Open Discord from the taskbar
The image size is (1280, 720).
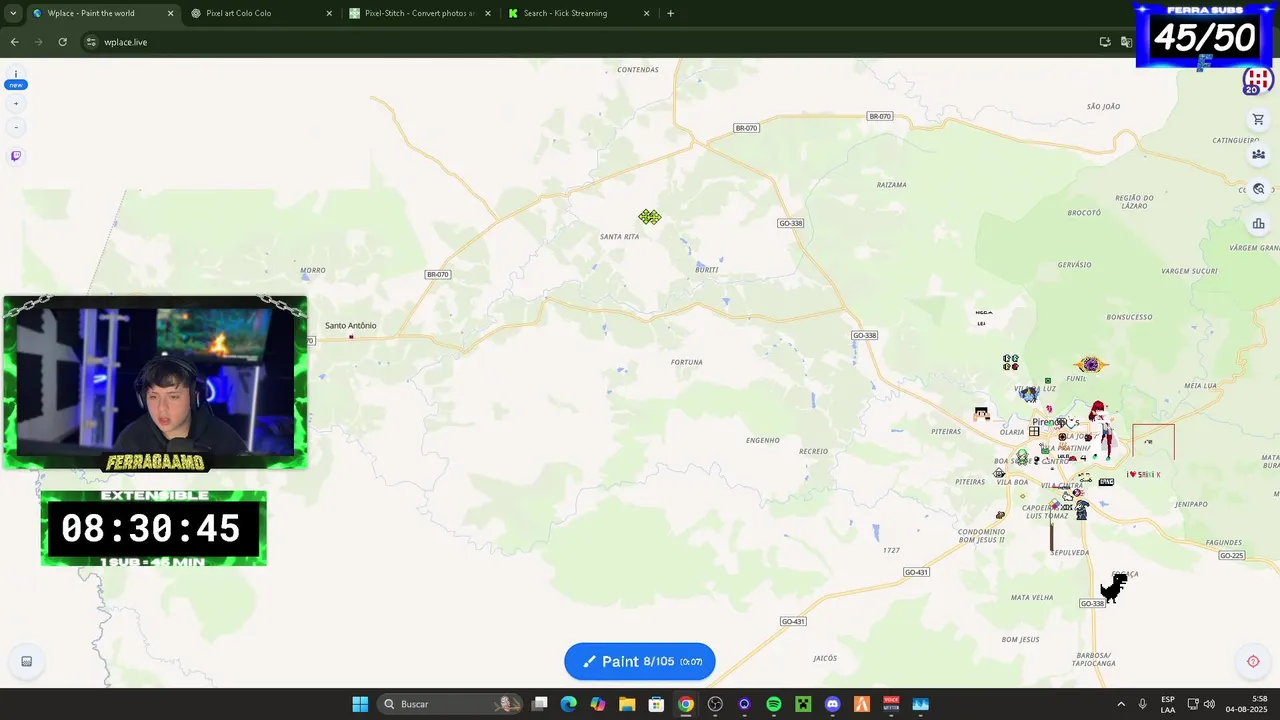tap(832, 704)
